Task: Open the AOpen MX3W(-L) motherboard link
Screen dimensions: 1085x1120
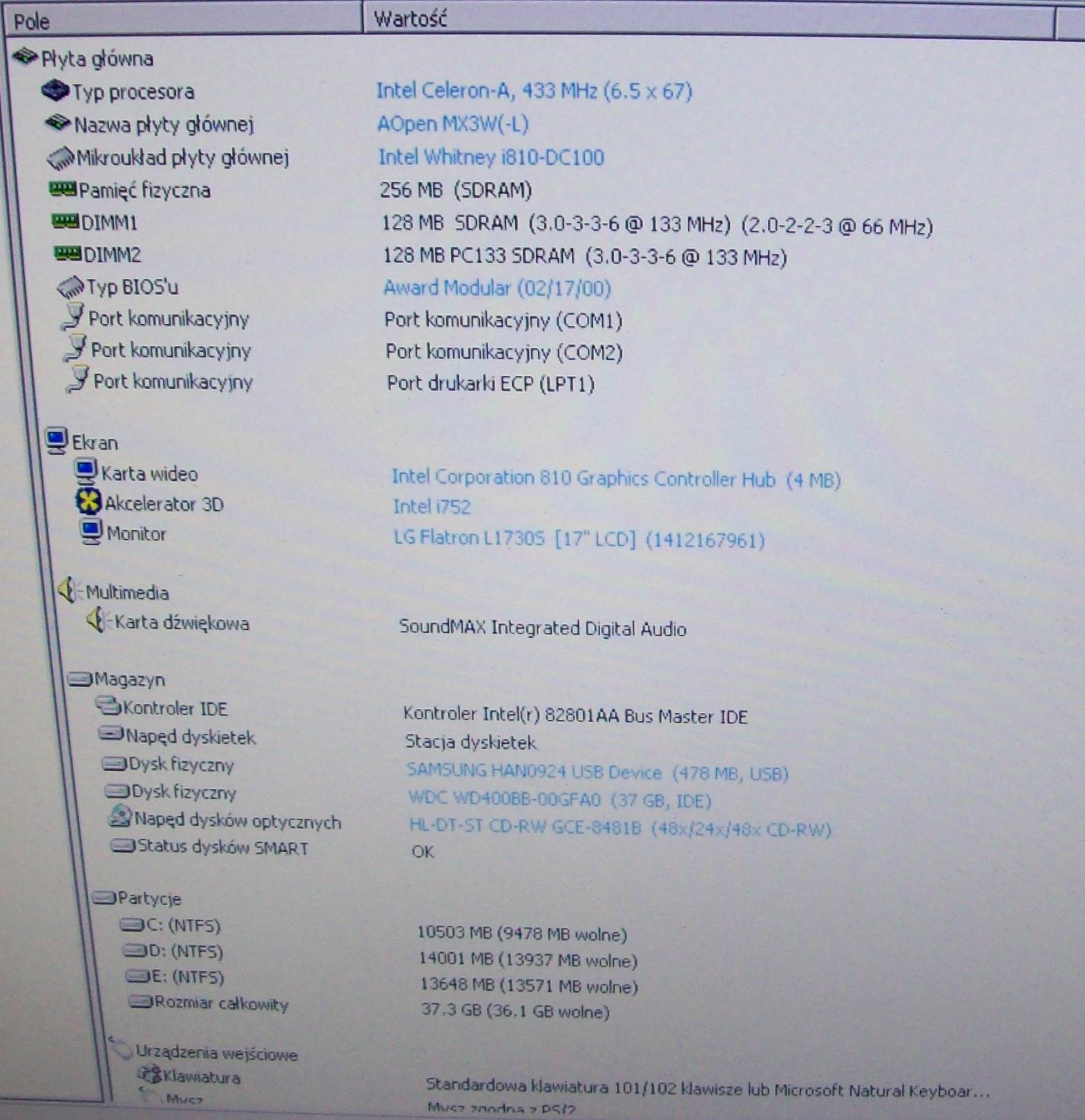Action: click(x=453, y=124)
